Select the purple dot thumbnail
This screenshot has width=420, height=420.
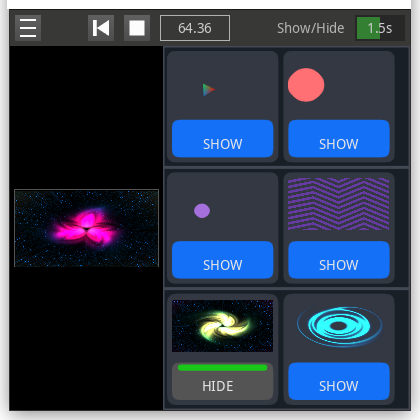click(202, 211)
